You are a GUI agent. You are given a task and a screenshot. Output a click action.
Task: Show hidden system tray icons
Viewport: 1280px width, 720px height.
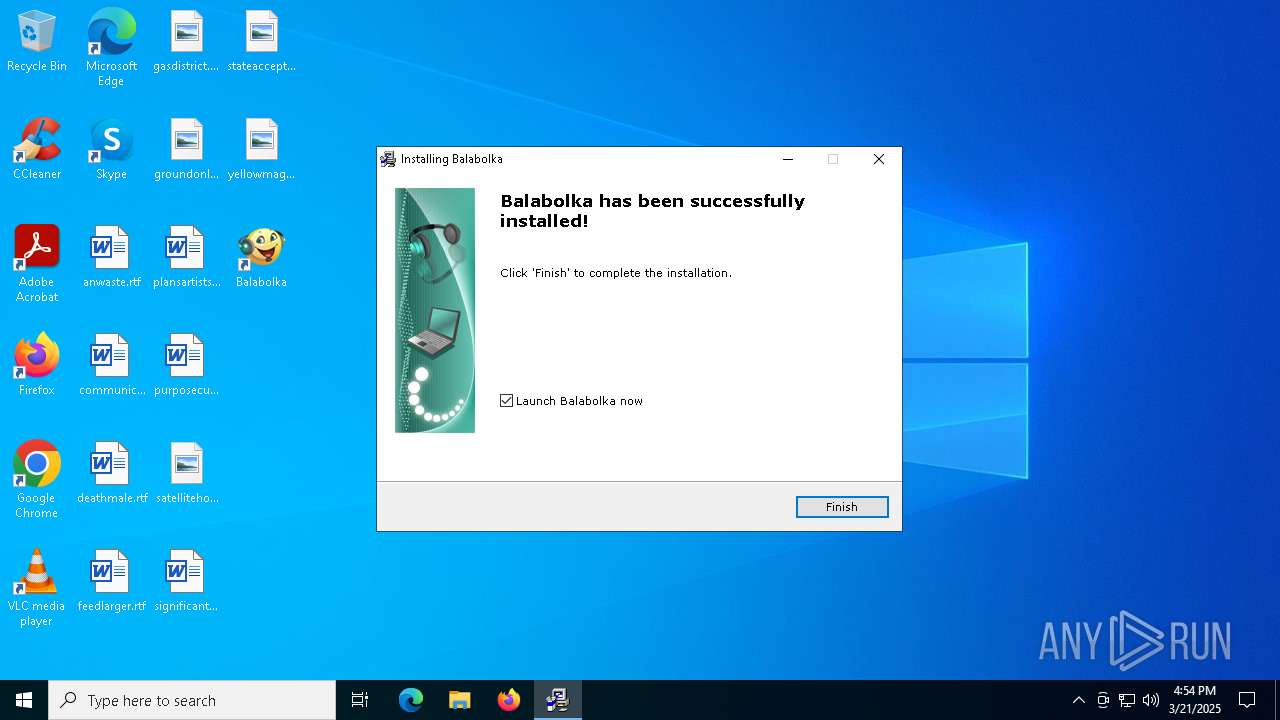(x=1078, y=700)
